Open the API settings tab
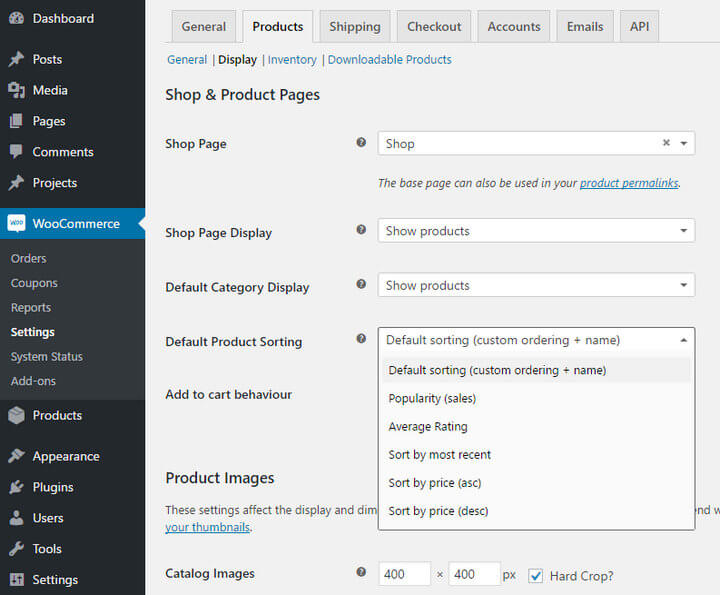This screenshot has width=720, height=595. [x=639, y=27]
